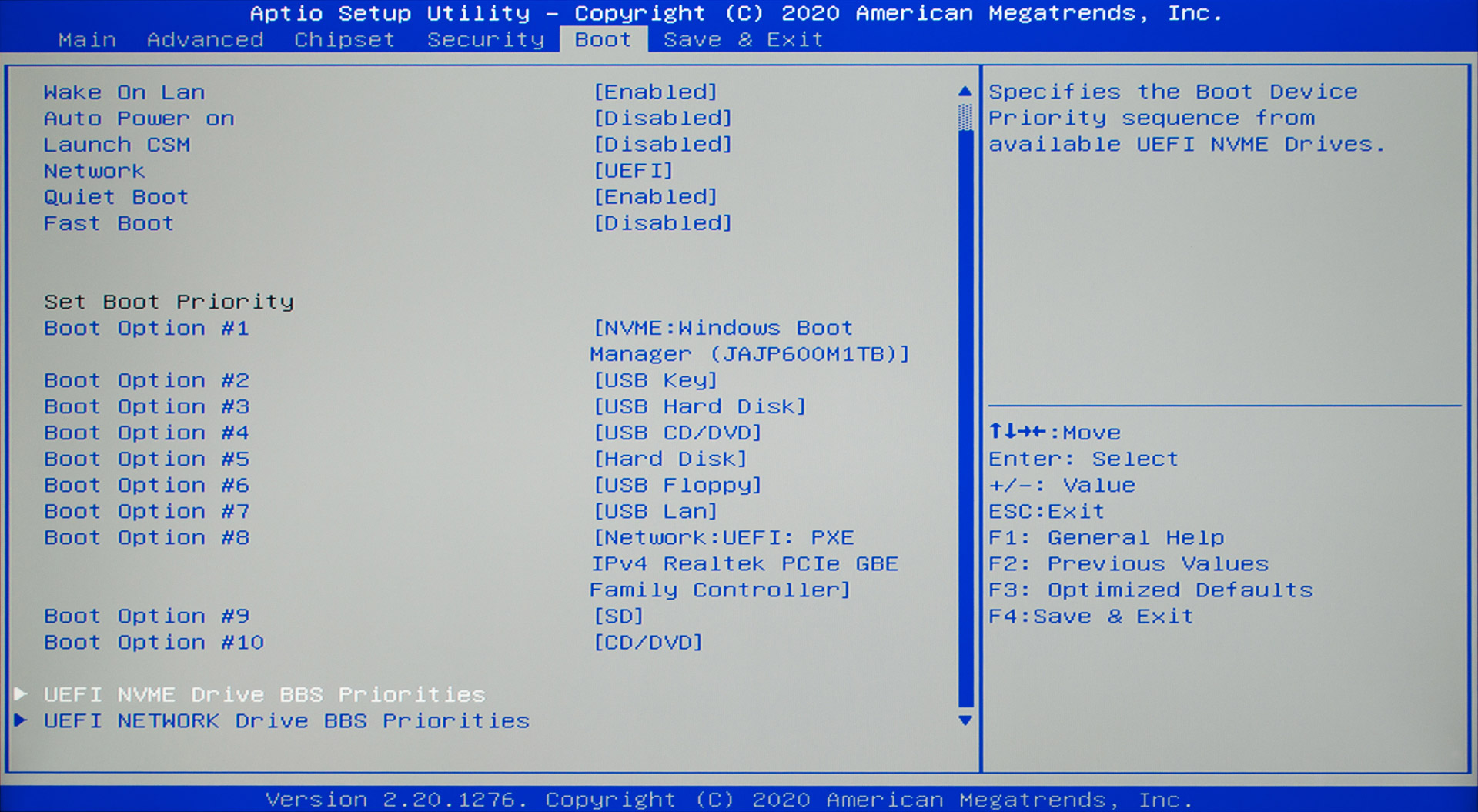Viewport: 1478px width, 812px height.
Task: Select the Boot Option #9 label
Action: coord(146,616)
